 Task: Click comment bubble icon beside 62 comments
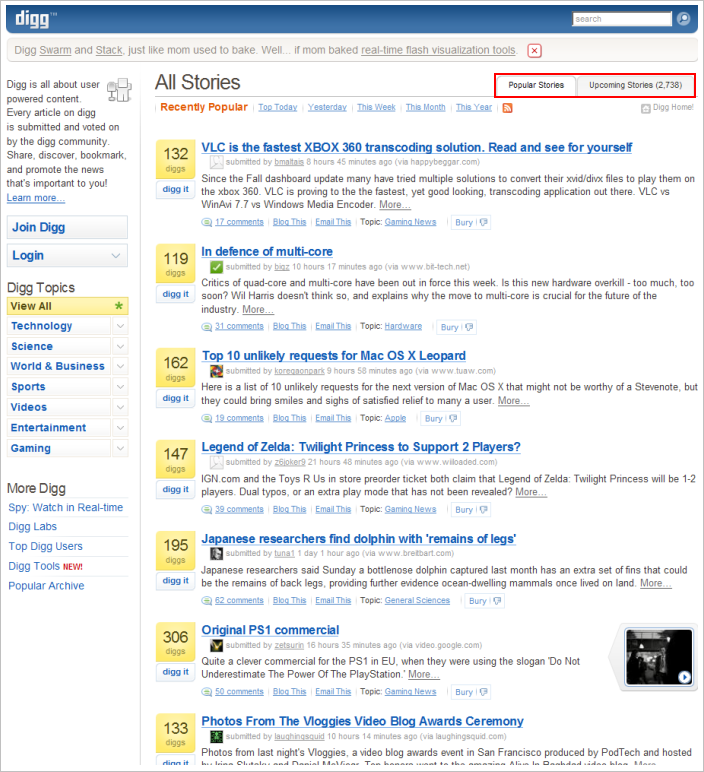pos(207,601)
